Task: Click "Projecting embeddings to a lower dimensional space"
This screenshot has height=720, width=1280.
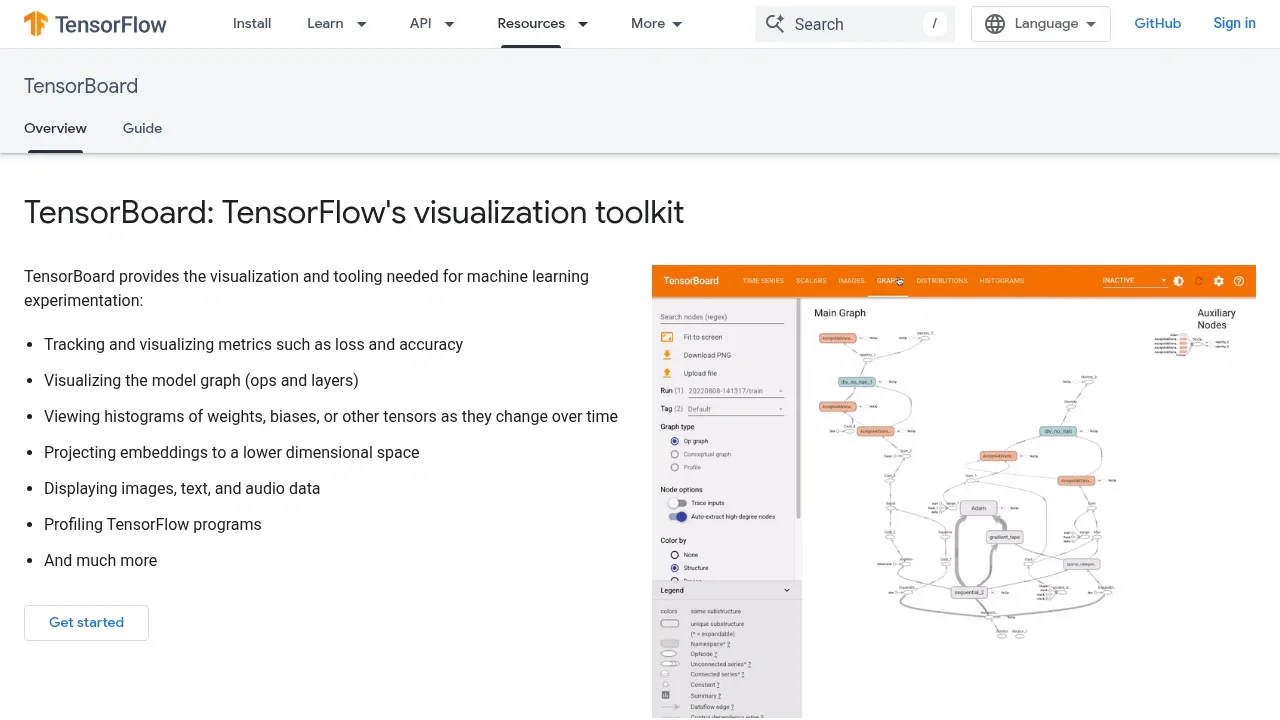Action: [x=232, y=452]
